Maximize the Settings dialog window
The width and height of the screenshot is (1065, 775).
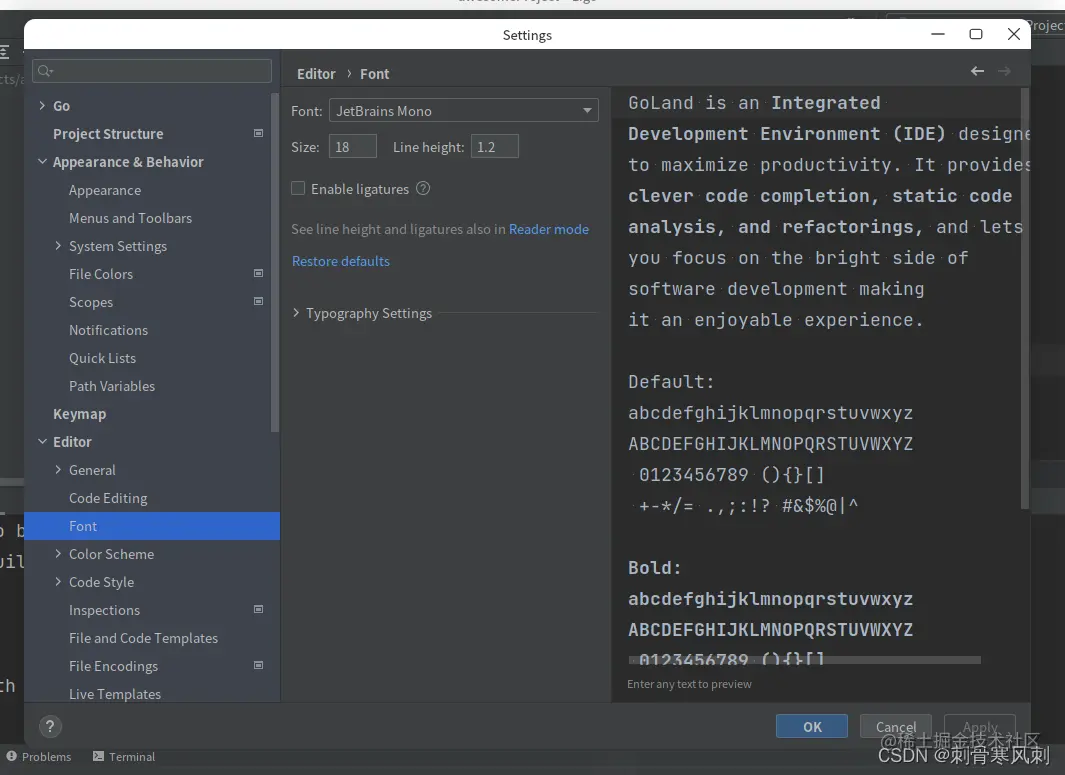pyautogui.click(x=975, y=34)
